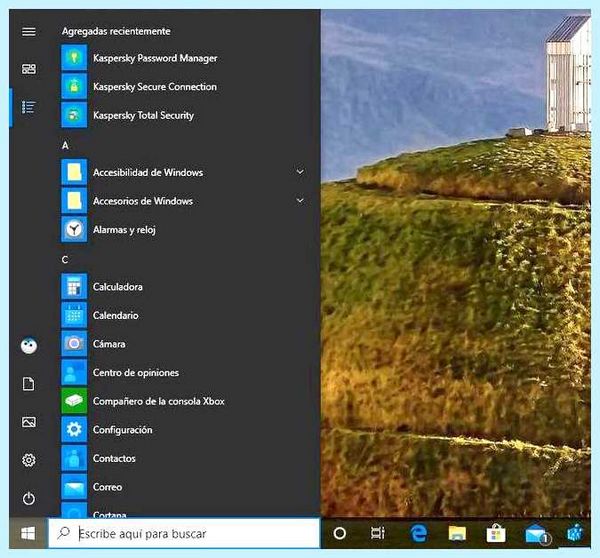Click the Calculadora app icon

[74, 286]
